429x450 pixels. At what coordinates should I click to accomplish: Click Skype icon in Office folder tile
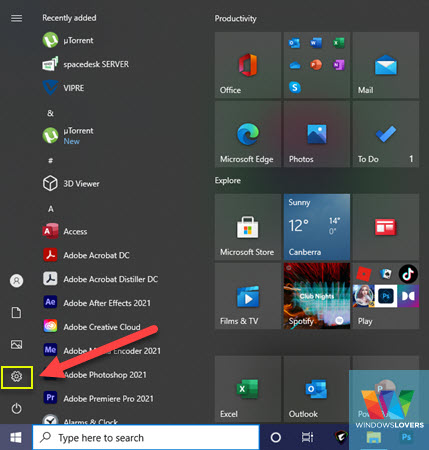295,87
